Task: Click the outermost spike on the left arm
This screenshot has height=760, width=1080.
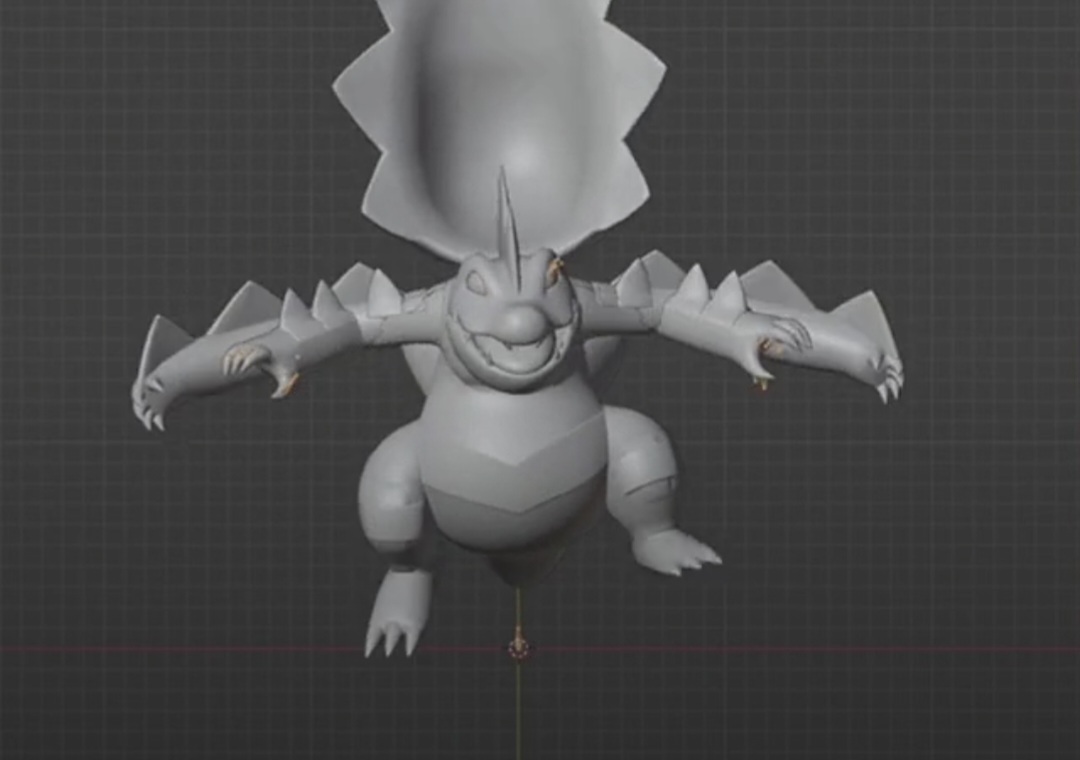Action: pos(160,342)
